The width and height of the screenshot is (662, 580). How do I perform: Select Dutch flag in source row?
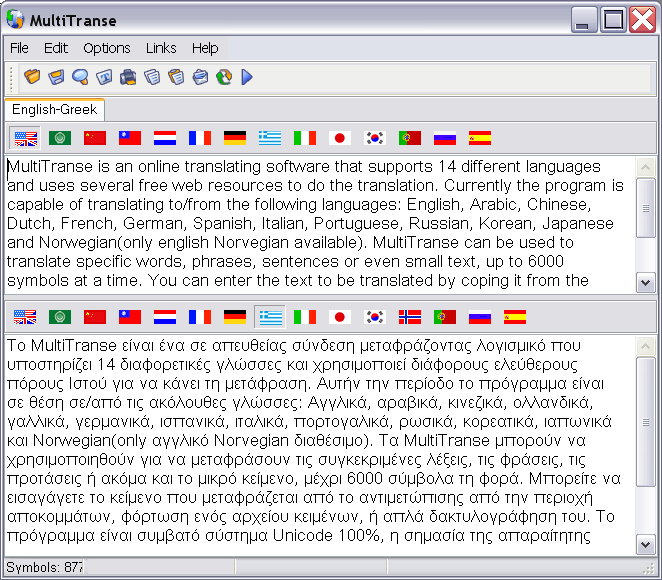click(165, 138)
